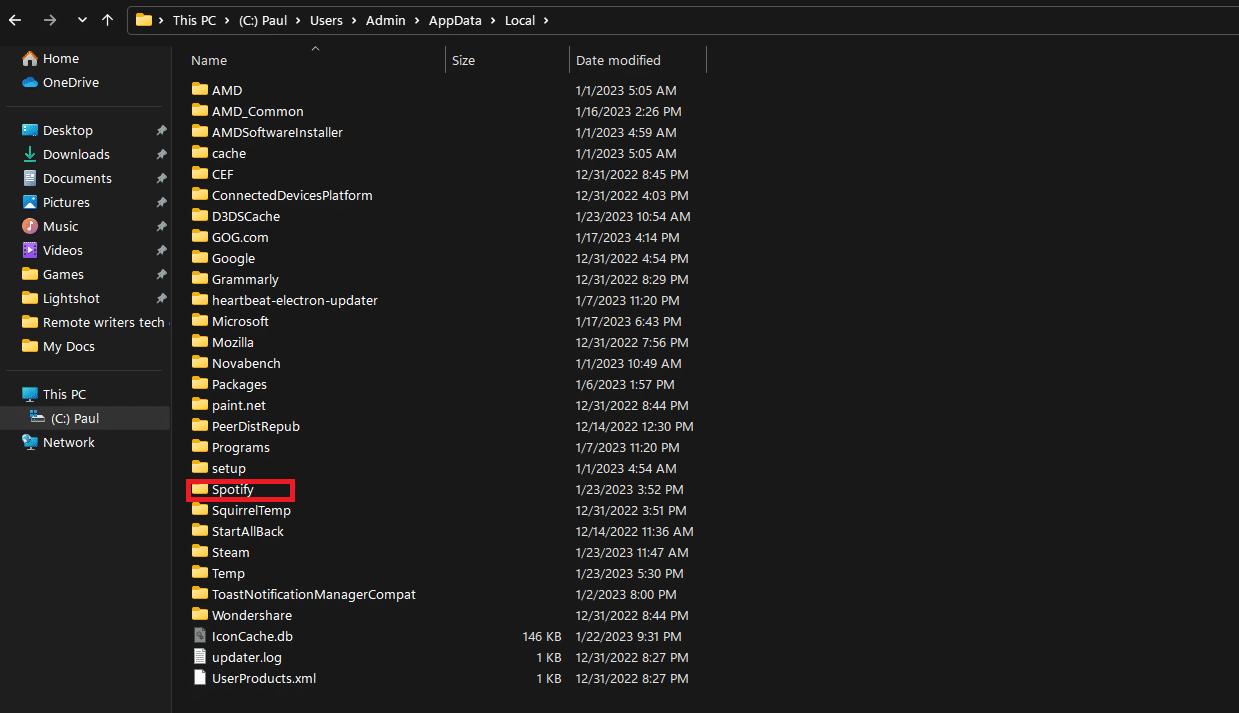
Task: Select the Steam folder
Action: (x=221, y=552)
